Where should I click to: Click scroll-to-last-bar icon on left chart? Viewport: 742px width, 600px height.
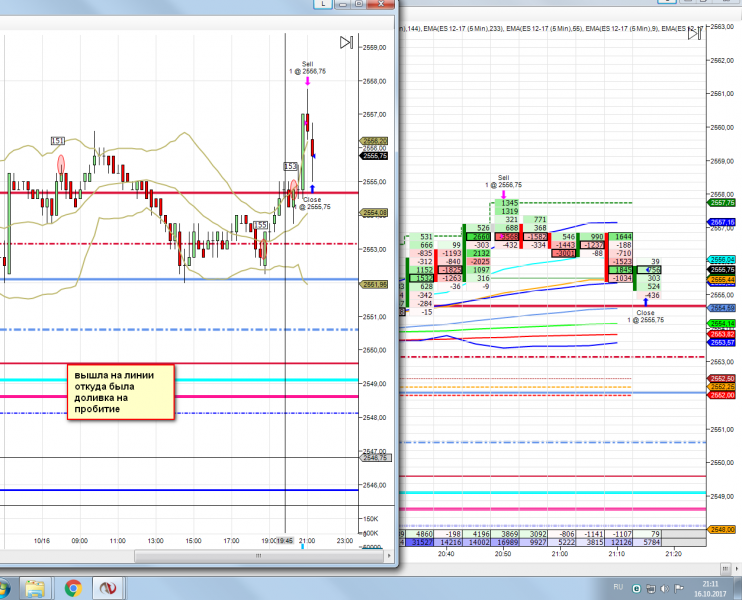345,42
